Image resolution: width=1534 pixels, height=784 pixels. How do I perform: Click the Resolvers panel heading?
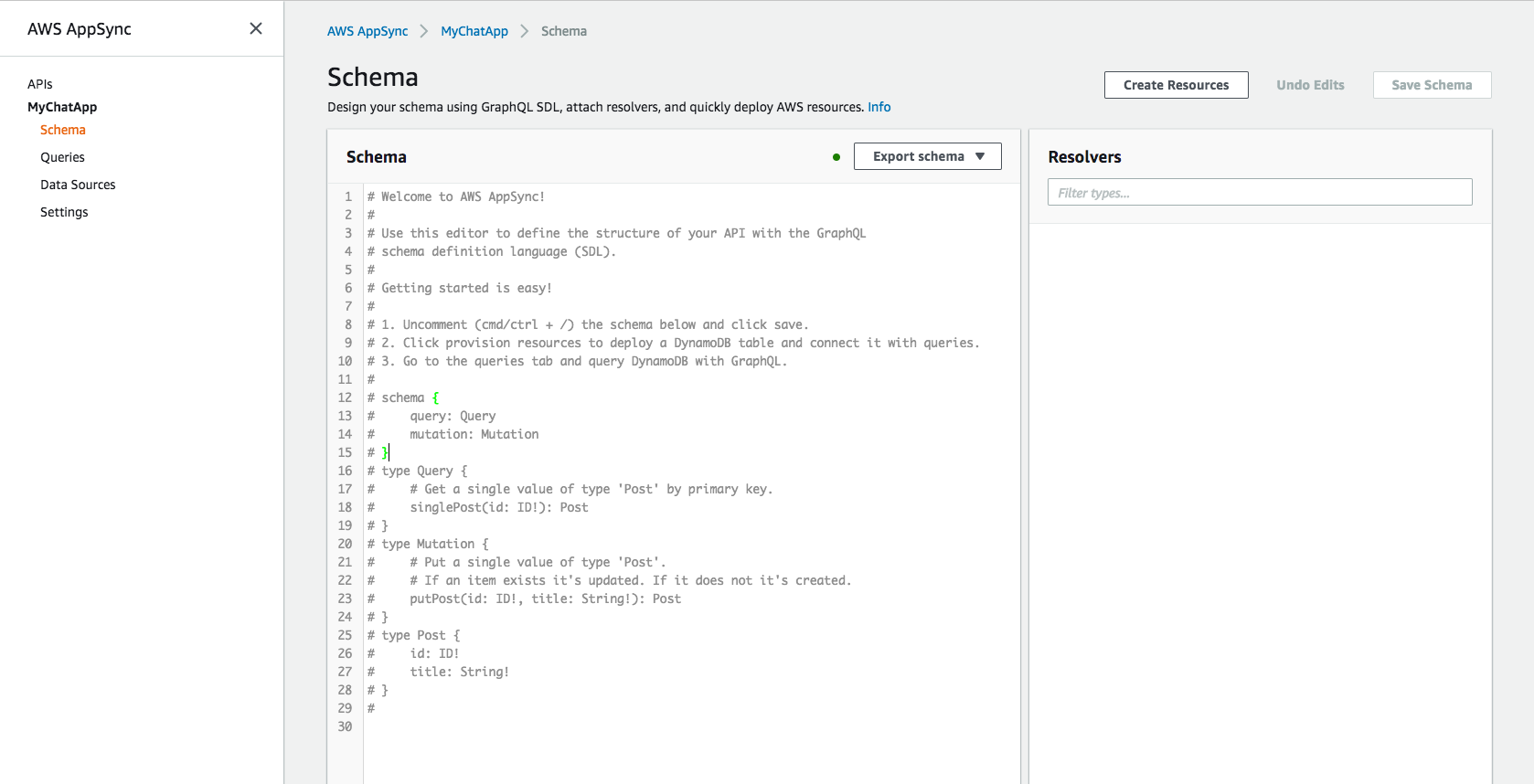click(x=1084, y=157)
